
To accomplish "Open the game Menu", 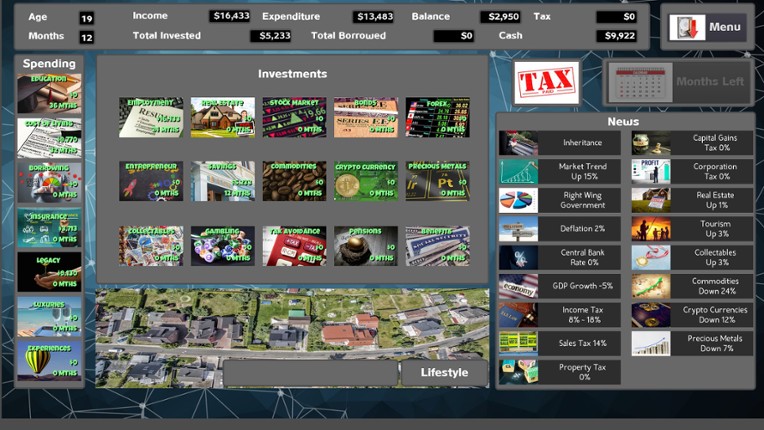I will click(707, 27).
